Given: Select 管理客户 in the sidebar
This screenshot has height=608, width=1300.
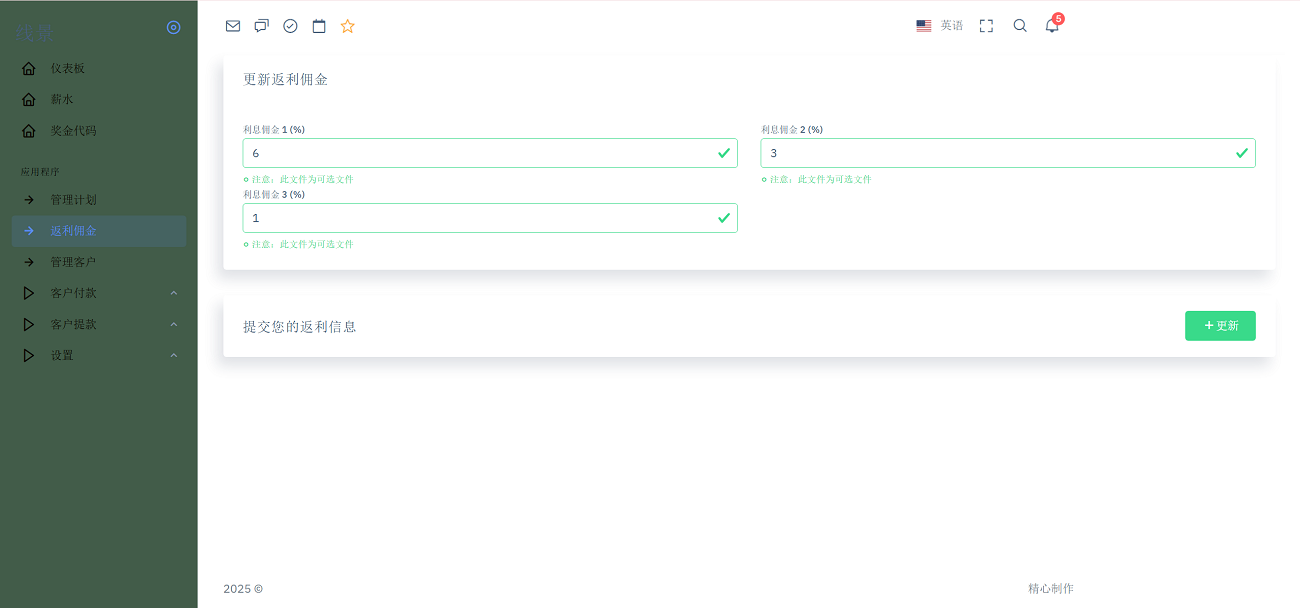Looking at the screenshot, I should click(x=73, y=262).
